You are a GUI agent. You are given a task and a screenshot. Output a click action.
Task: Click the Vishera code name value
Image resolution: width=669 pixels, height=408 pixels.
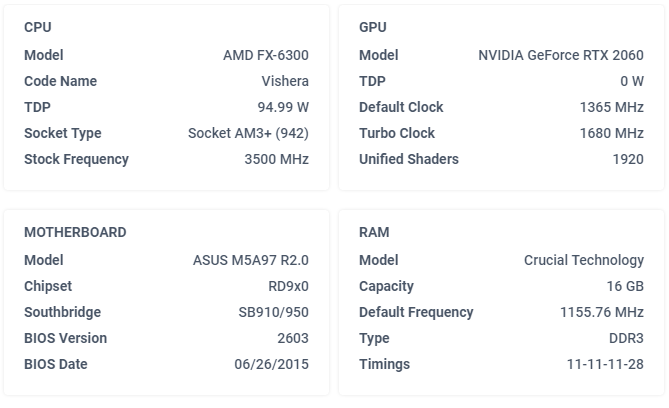(285, 81)
